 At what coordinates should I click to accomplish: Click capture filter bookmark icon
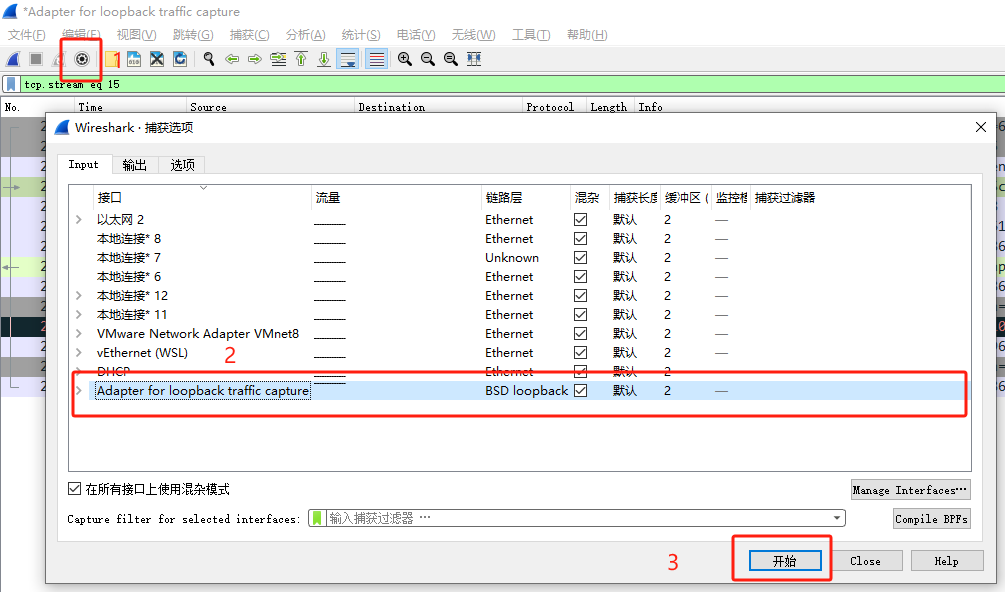click(x=317, y=518)
